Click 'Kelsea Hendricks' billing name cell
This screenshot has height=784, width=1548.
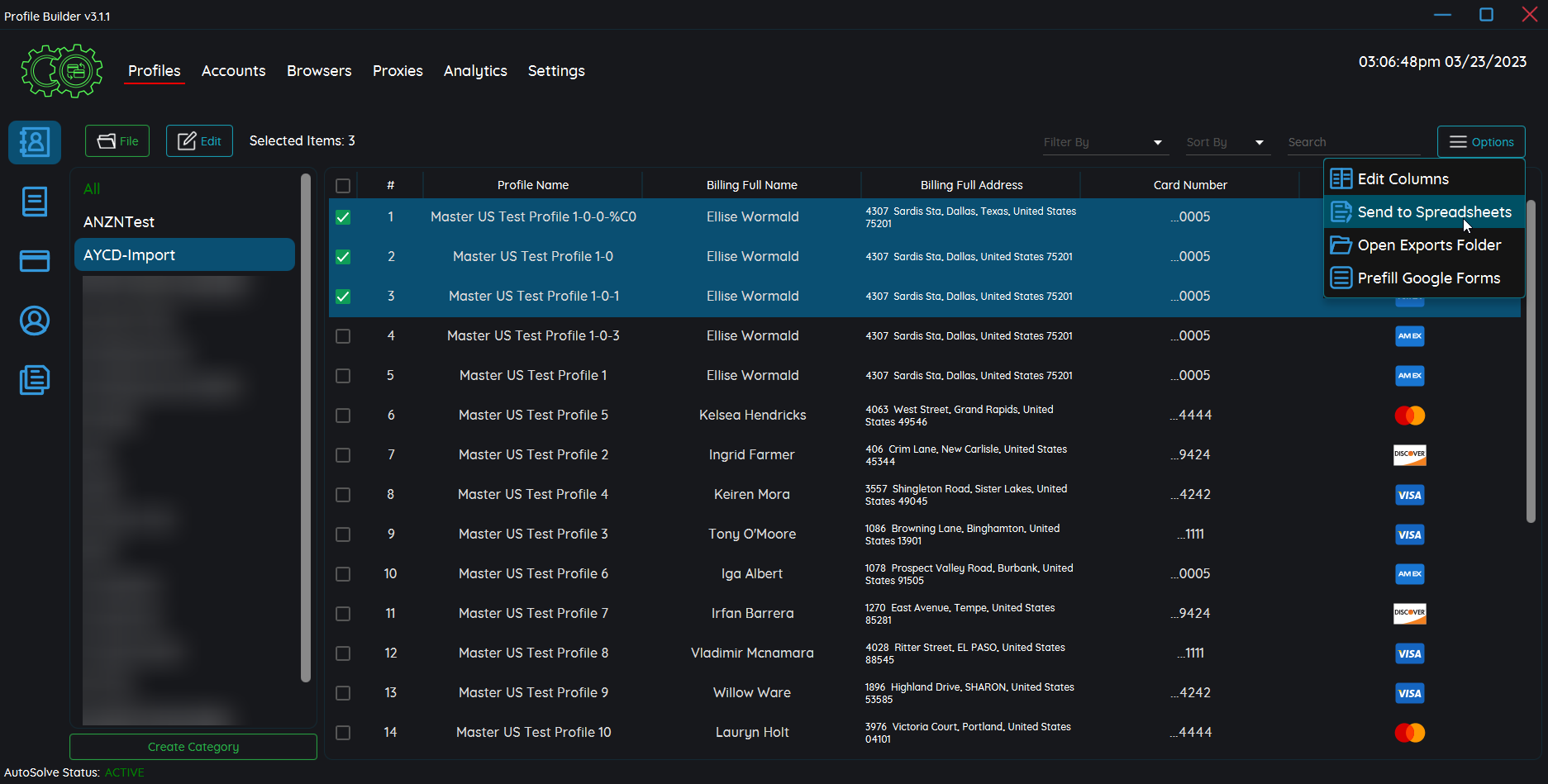point(752,415)
